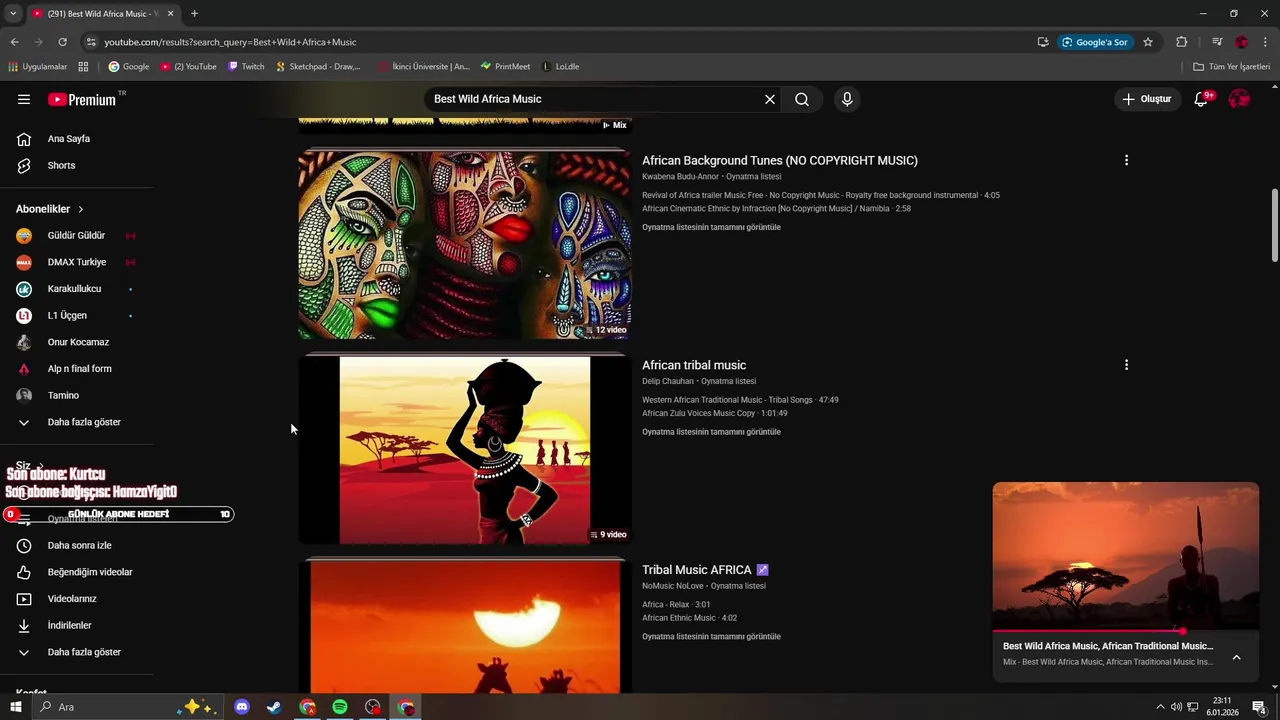Open NoMusic NoLove channel link

click(672, 586)
